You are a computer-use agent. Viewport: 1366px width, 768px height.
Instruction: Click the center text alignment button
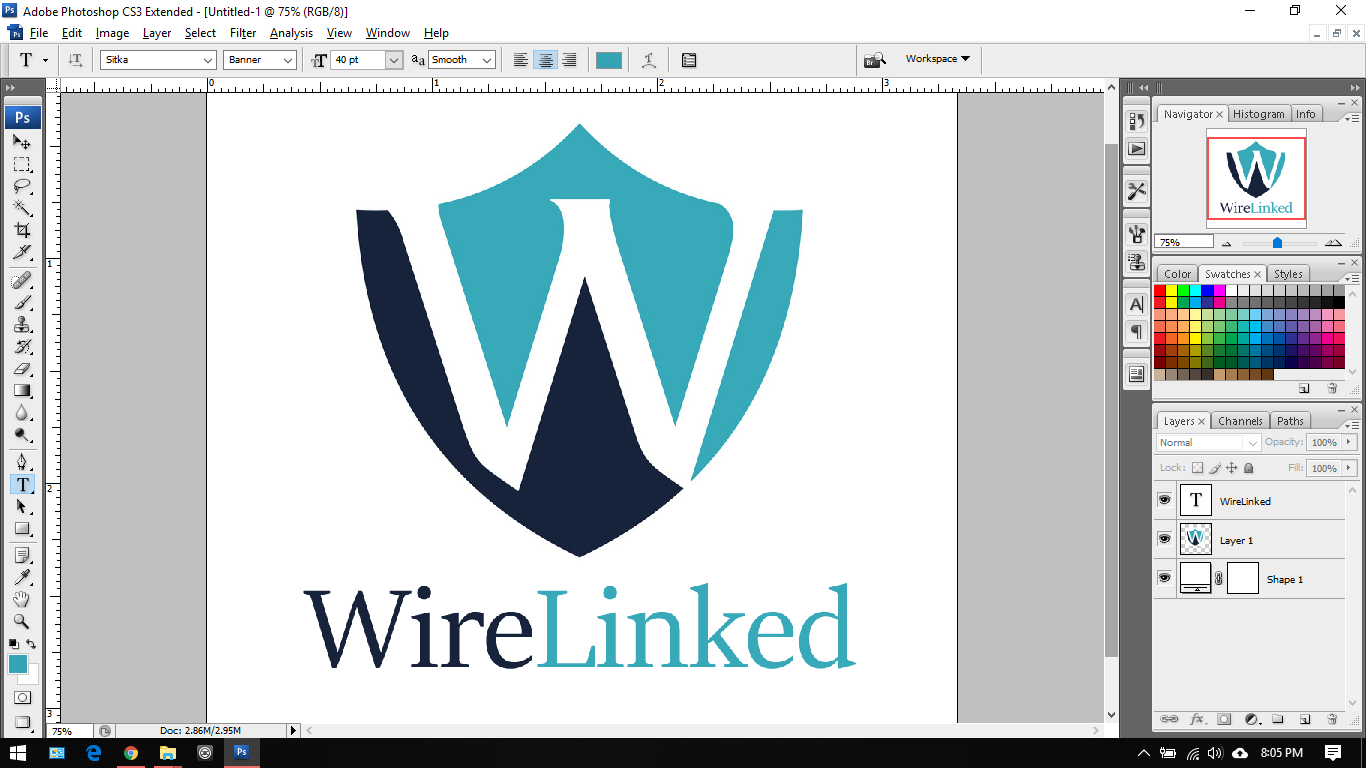click(x=545, y=60)
